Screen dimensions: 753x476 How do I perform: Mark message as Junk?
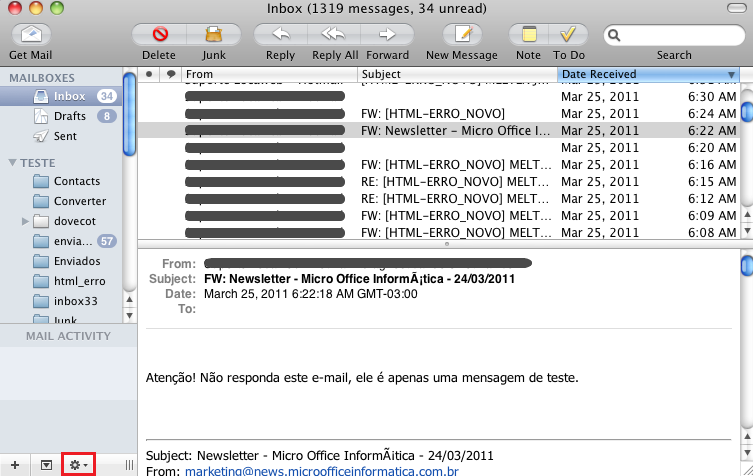214,35
